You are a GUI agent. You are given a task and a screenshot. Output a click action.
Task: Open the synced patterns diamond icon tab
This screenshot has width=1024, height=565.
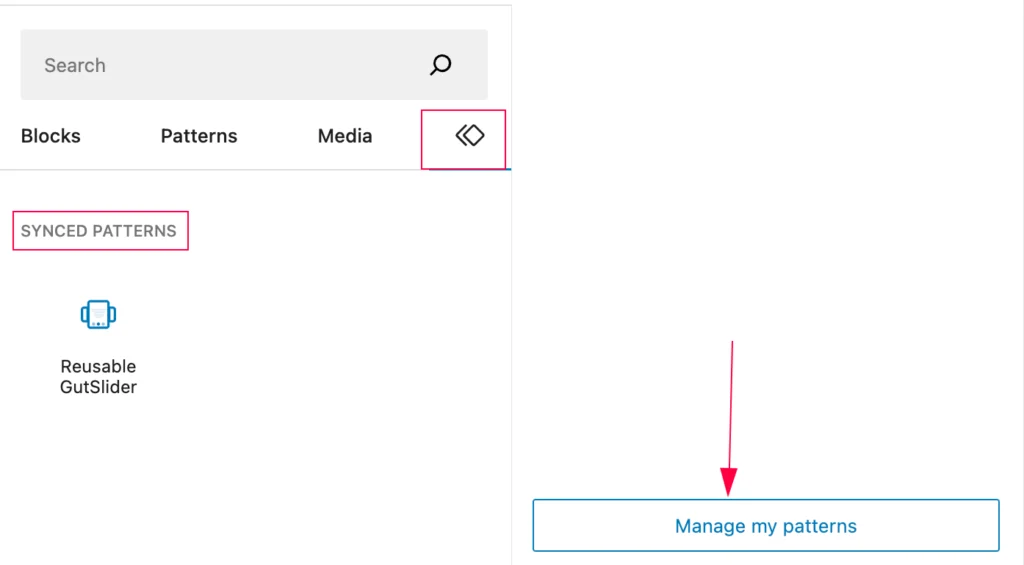(469, 136)
